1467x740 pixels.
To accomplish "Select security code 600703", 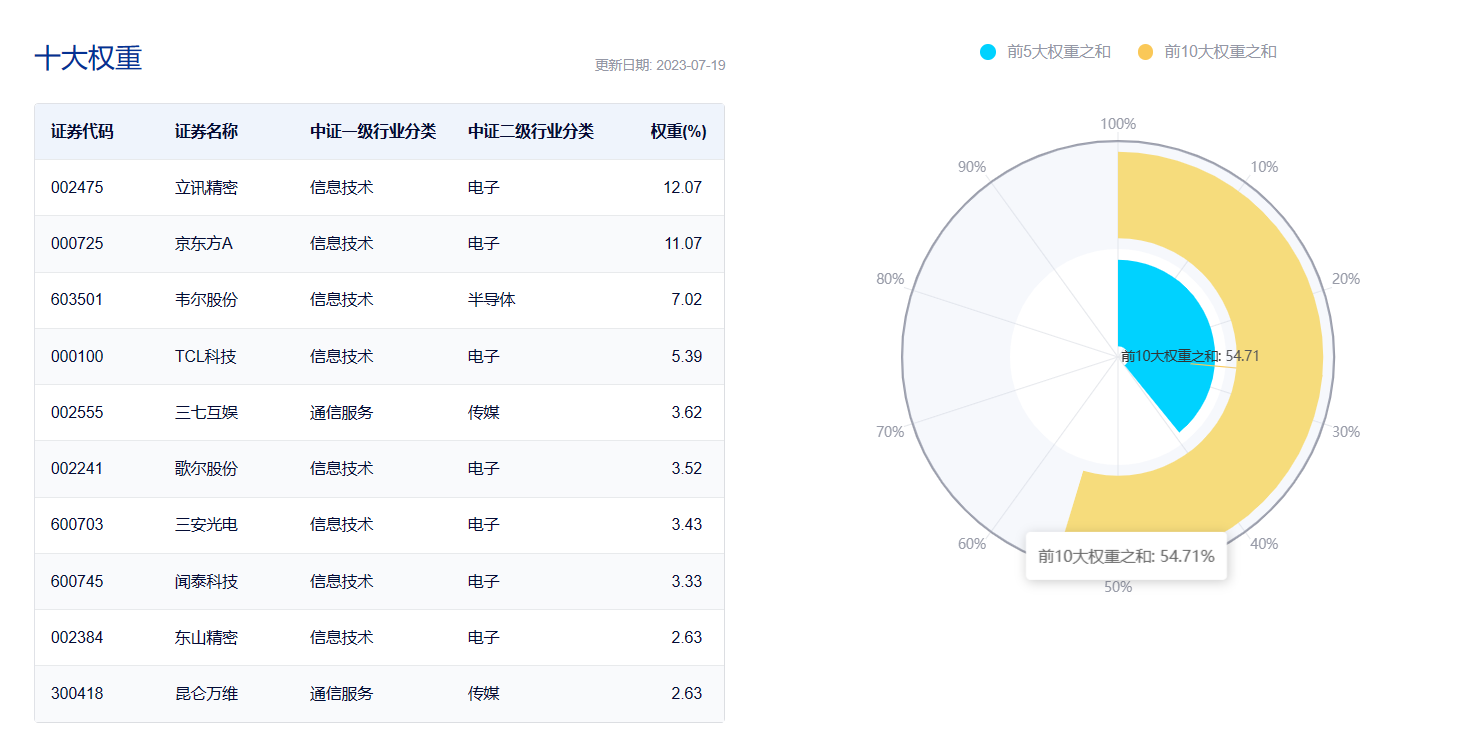I will (77, 525).
